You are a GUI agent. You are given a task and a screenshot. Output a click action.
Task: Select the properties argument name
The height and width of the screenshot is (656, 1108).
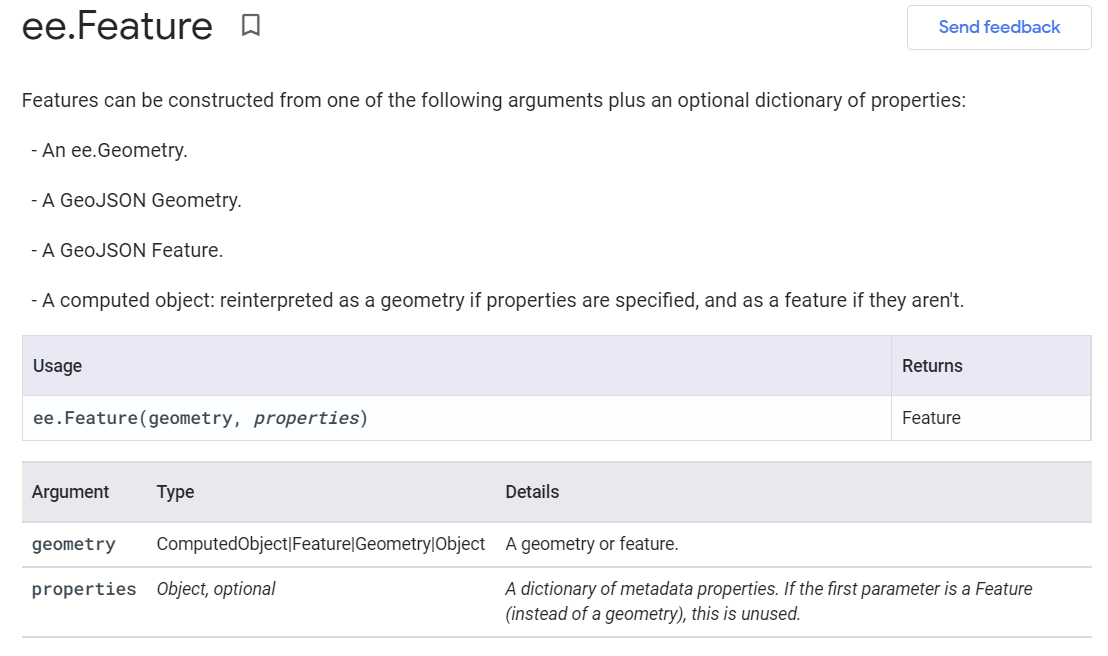click(x=84, y=589)
